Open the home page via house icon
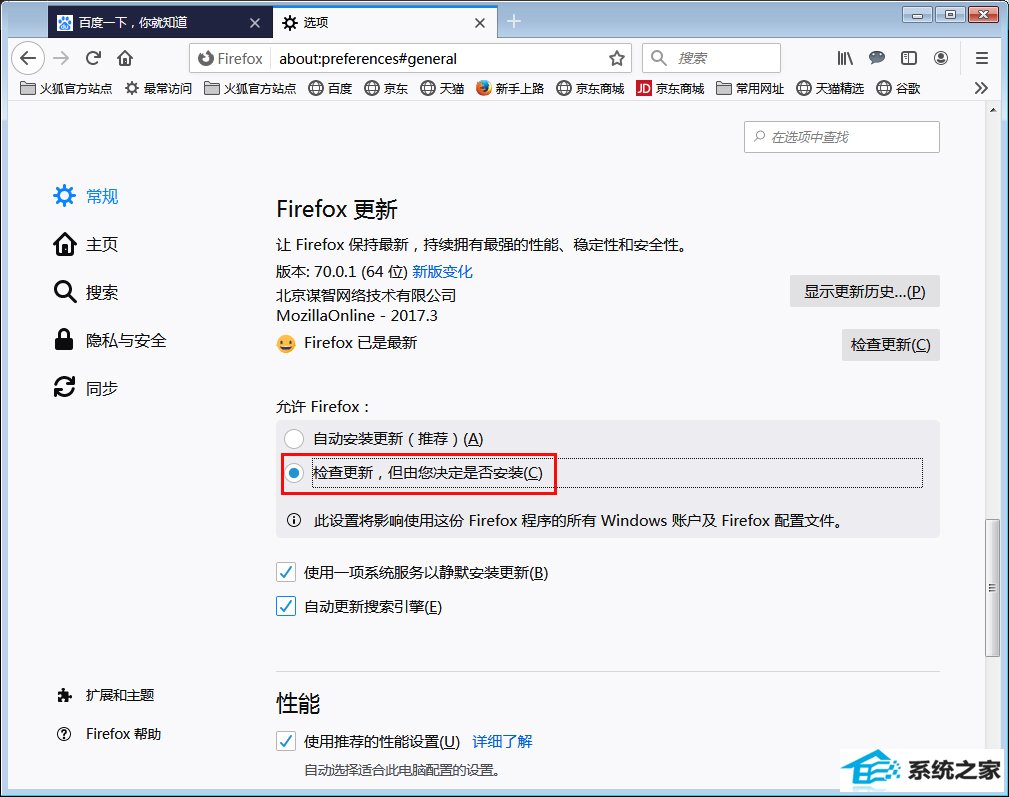The width and height of the screenshot is (1009, 797). [x=125, y=59]
